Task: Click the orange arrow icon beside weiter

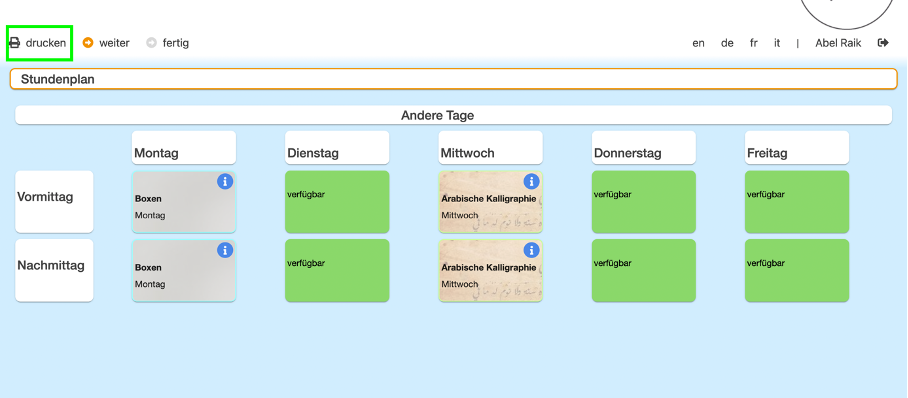Action: tap(88, 43)
